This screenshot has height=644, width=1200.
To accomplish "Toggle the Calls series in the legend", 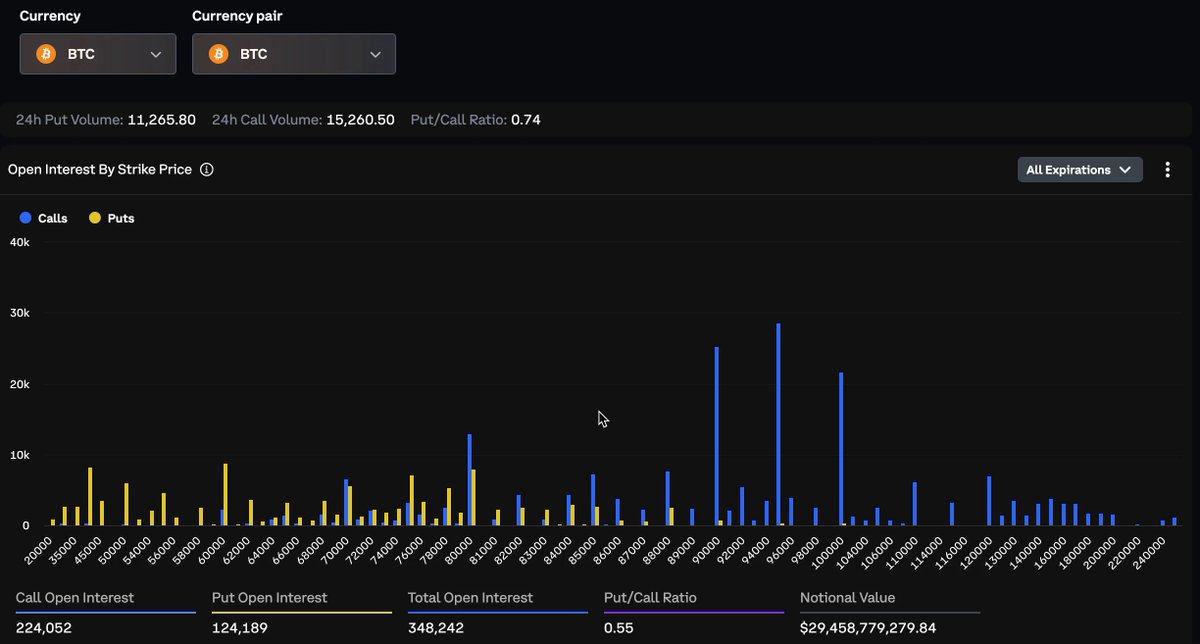I will pyautogui.click(x=44, y=218).
